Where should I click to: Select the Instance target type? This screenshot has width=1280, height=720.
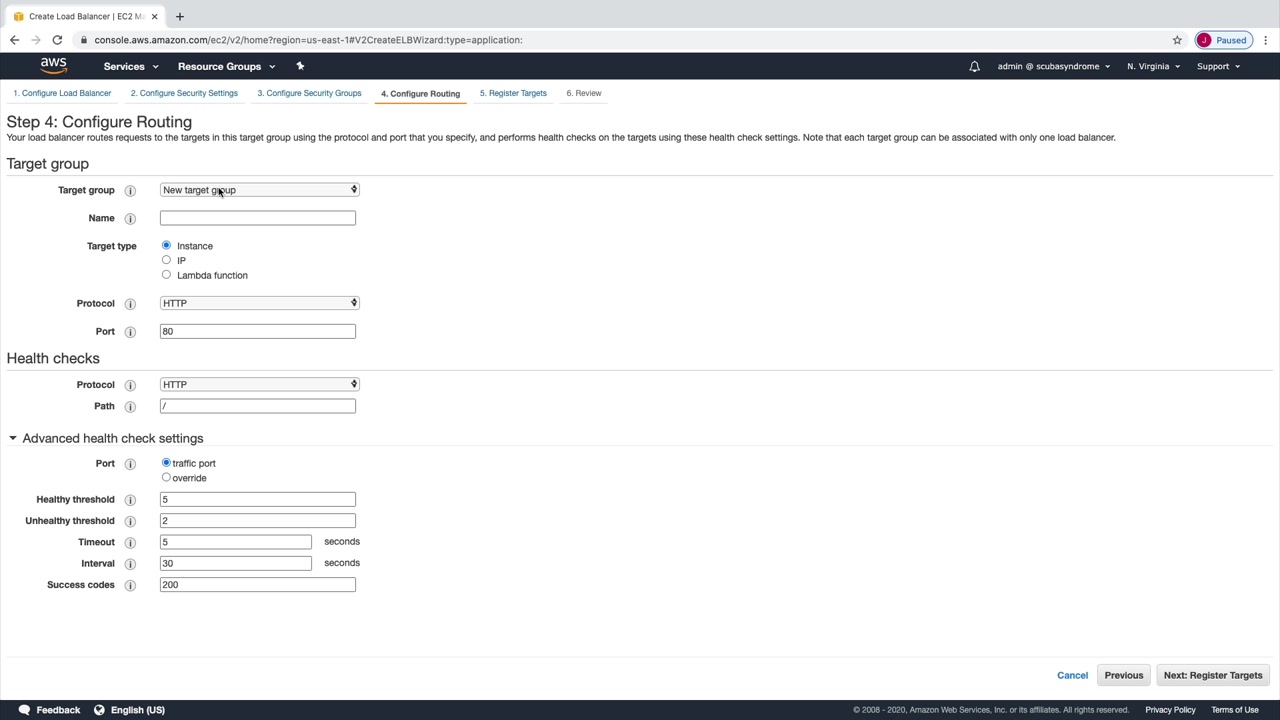pyautogui.click(x=166, y=245)
